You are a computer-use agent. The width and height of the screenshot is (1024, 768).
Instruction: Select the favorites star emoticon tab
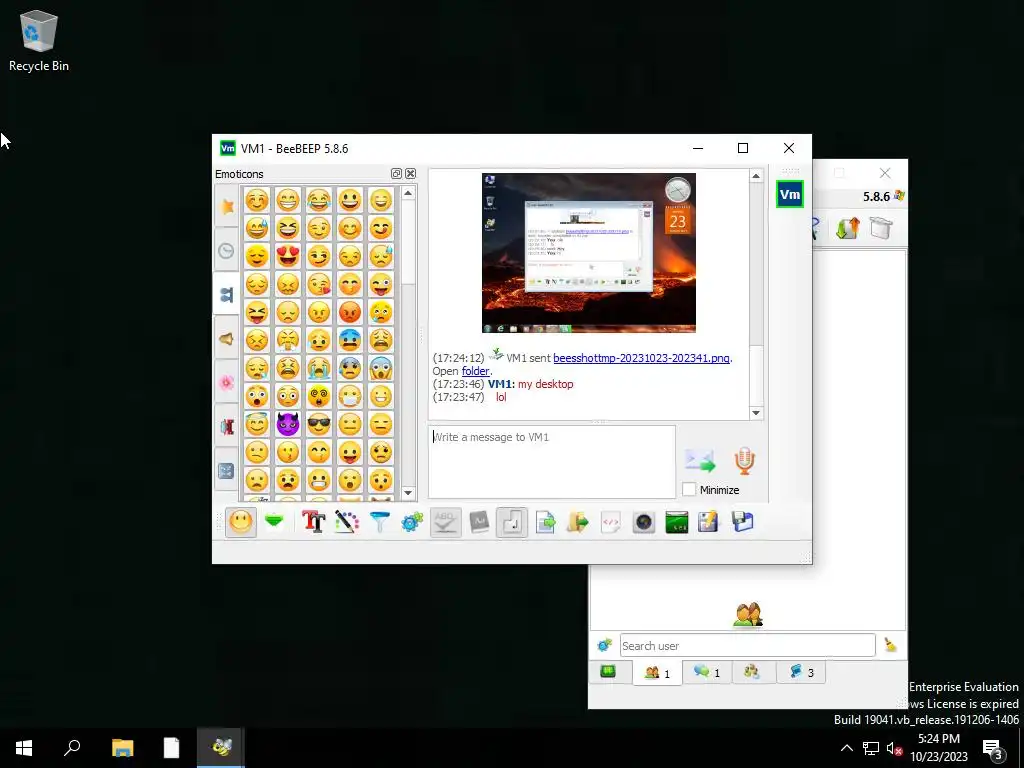[227, 207]
